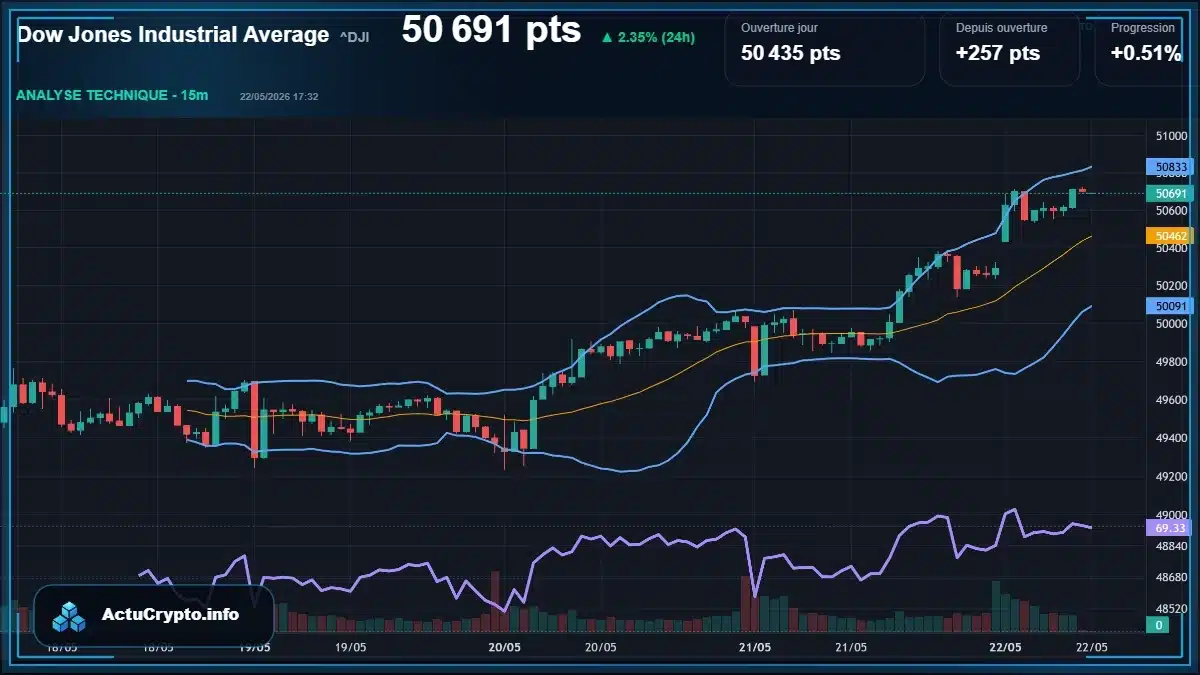1200x675 pixels.
Task: Click the 50400 price axis label
Action: [1170, 249]
